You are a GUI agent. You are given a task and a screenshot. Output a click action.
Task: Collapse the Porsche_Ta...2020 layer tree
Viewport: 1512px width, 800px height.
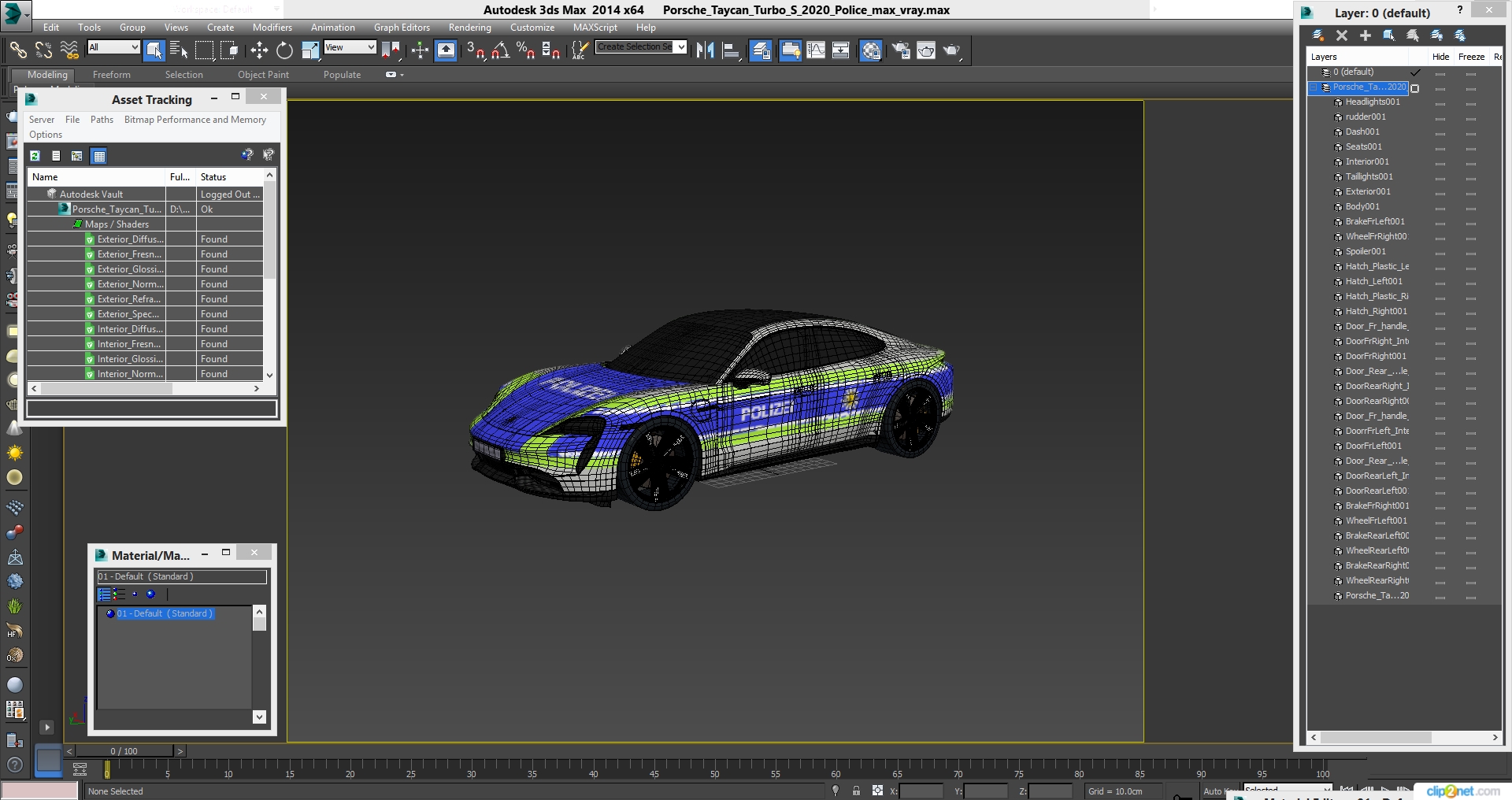(x=1314, y=87)
